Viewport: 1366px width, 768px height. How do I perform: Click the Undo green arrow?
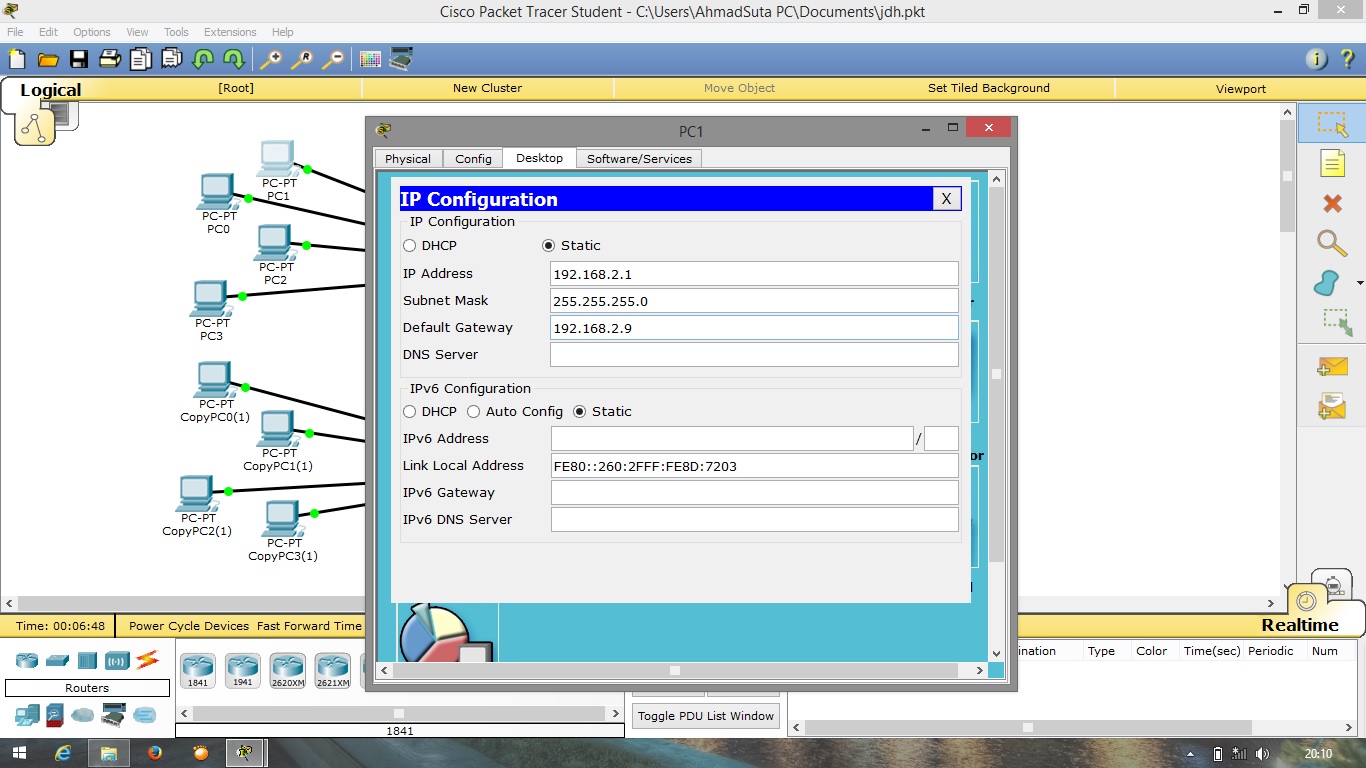(x=203, y=59)
